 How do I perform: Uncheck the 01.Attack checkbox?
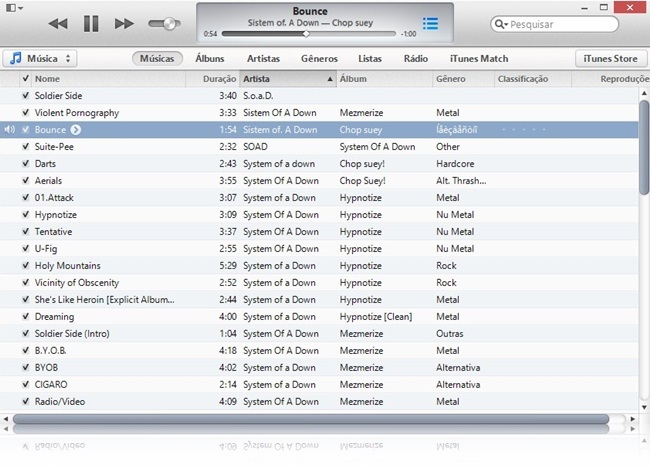pos(26,197)
